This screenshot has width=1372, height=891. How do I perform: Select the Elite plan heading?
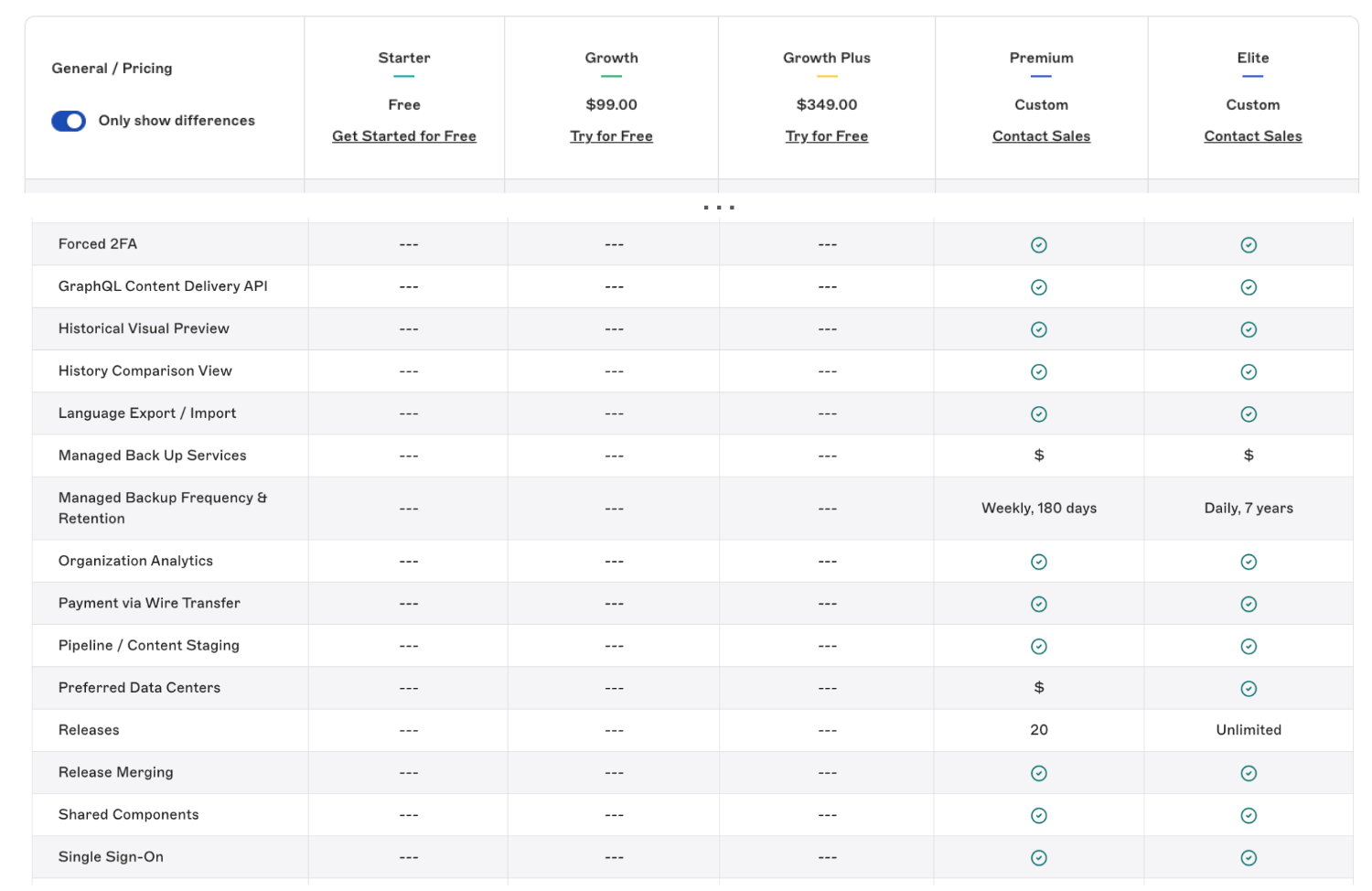(1252, 58)
